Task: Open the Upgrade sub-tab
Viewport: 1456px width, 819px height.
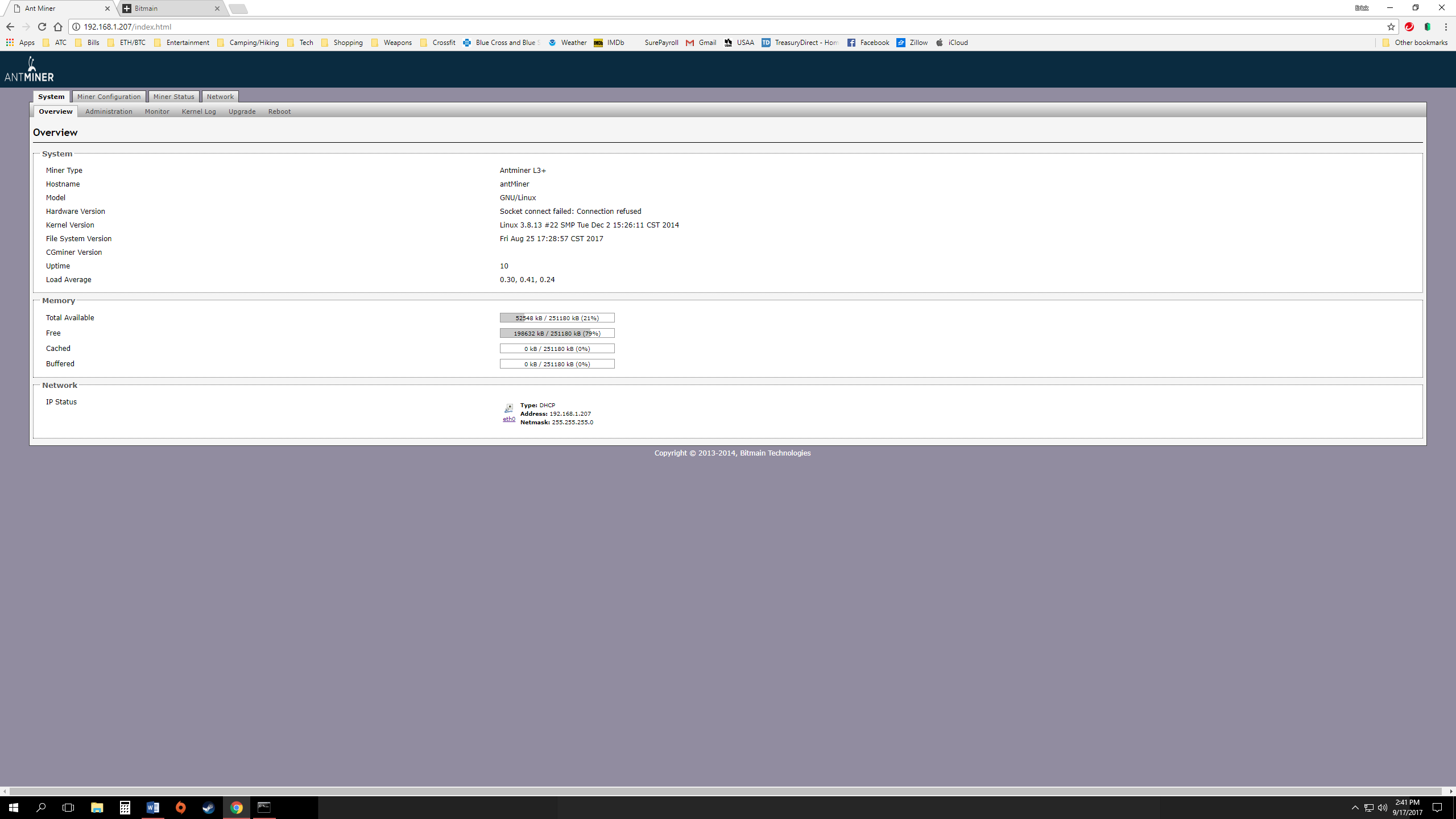Action: tap(242, 111)
